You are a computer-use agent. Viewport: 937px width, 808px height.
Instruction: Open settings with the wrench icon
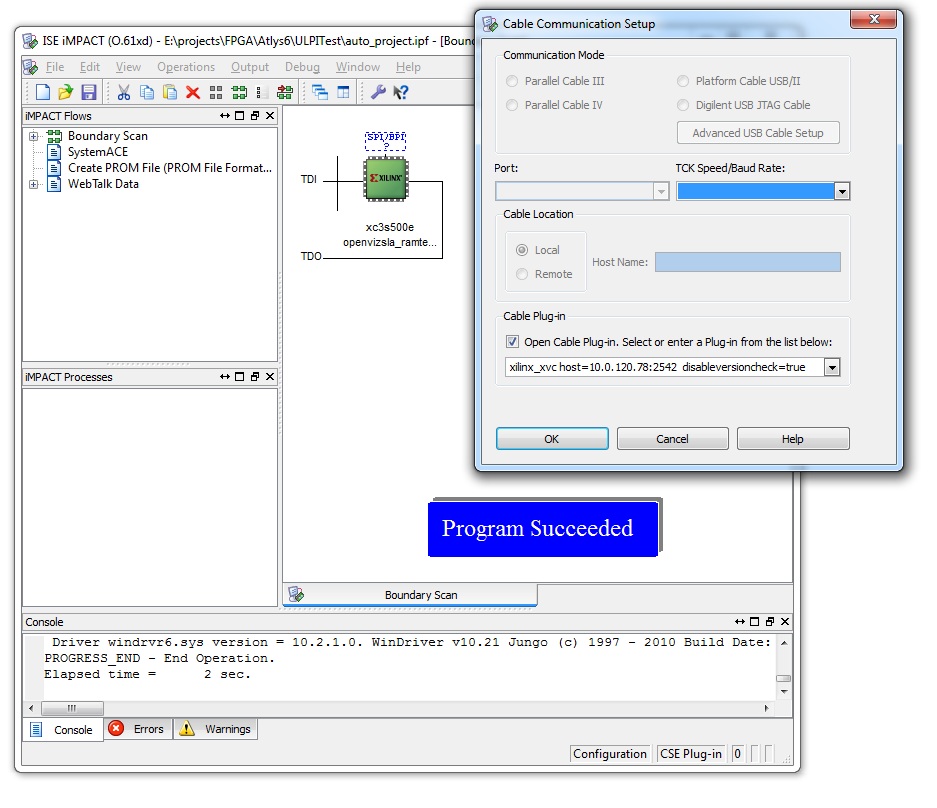click(378, 93)
